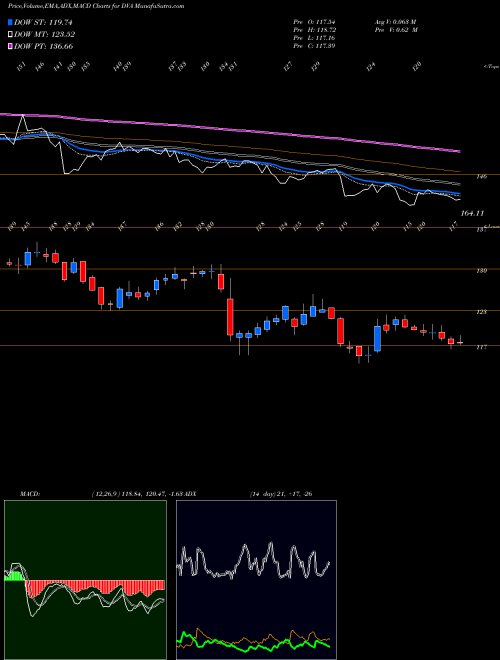The width and height of the screenshot is (500, 660).
Task: Click the 123 price axis label
Action: click(481, 312)
